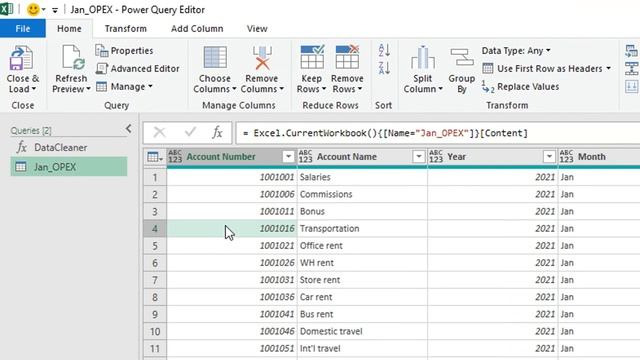The image size is (640, 360).
Task: Click the cell containing Domestic travel
Action: pos(362,331)
